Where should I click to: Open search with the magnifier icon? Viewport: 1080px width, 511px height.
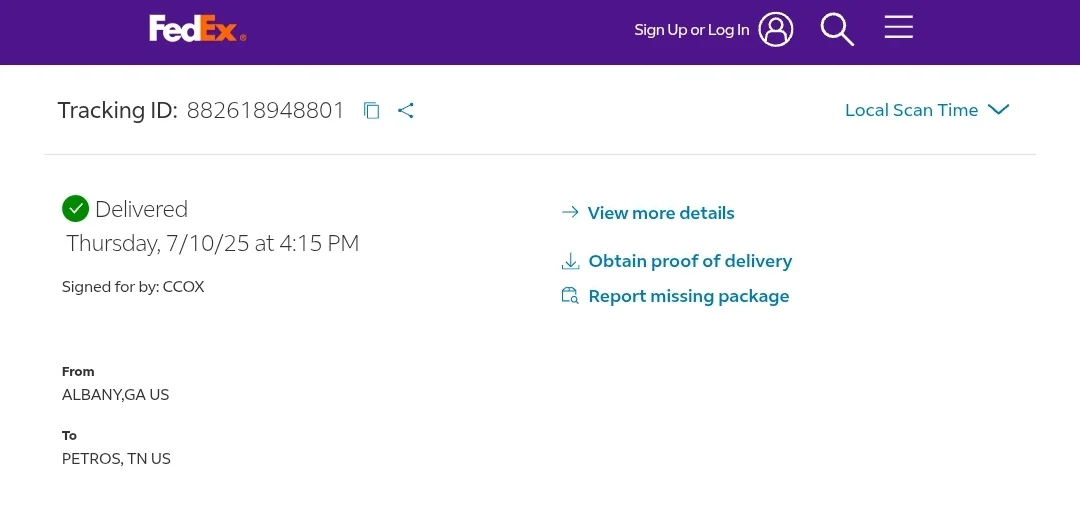pos(837,29)
